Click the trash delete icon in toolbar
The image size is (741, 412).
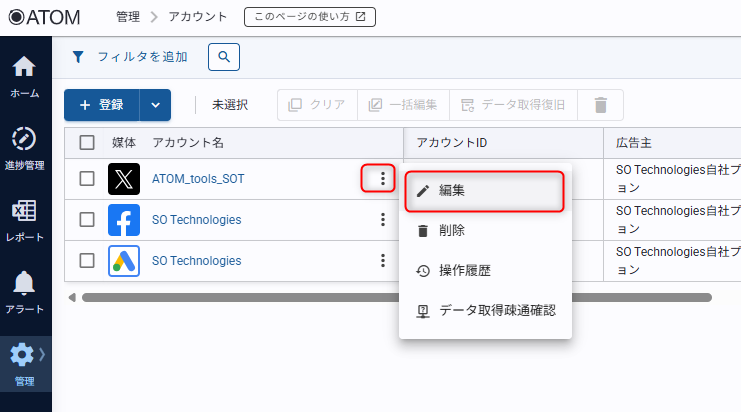(x=600, y=105)
